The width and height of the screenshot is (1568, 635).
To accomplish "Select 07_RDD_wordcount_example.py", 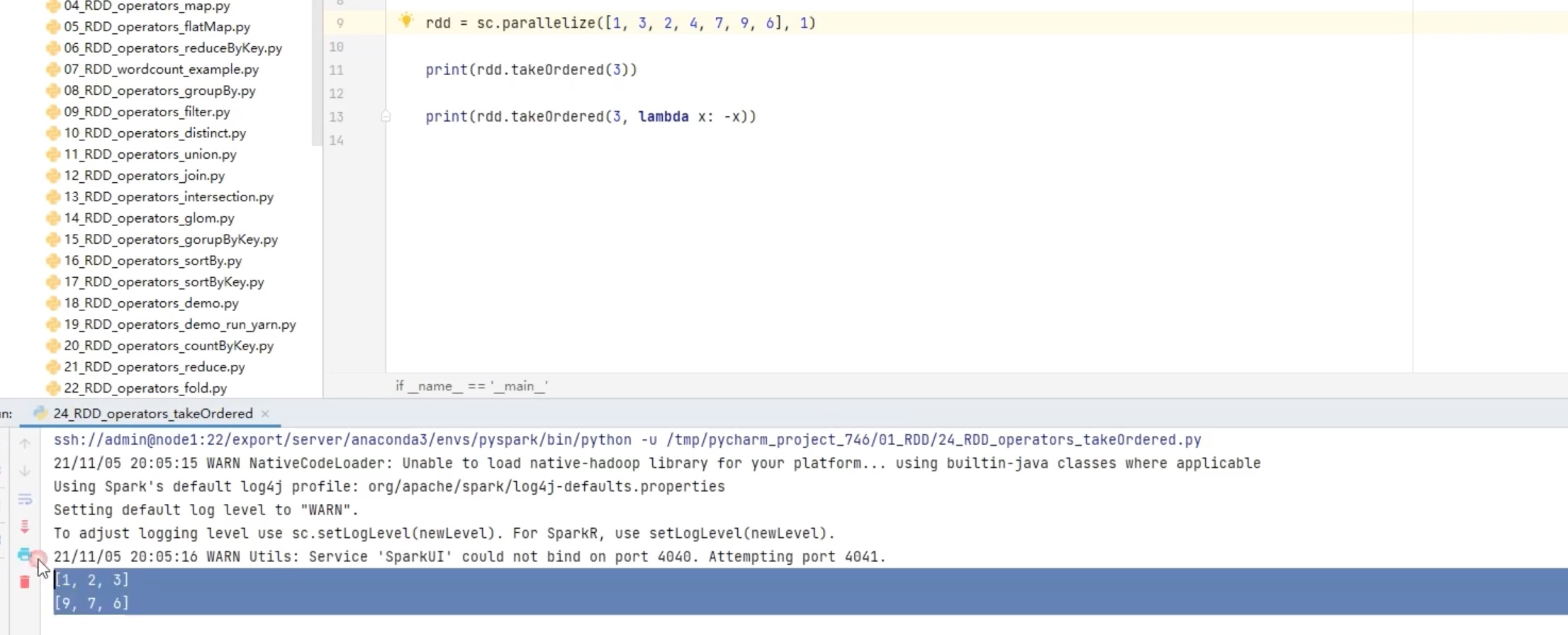I will click(161, 69).
